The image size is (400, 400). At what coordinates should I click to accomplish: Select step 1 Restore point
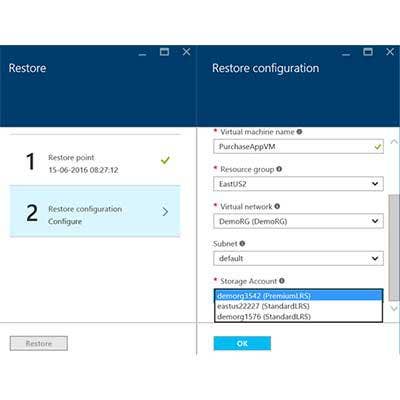(95, 161)
